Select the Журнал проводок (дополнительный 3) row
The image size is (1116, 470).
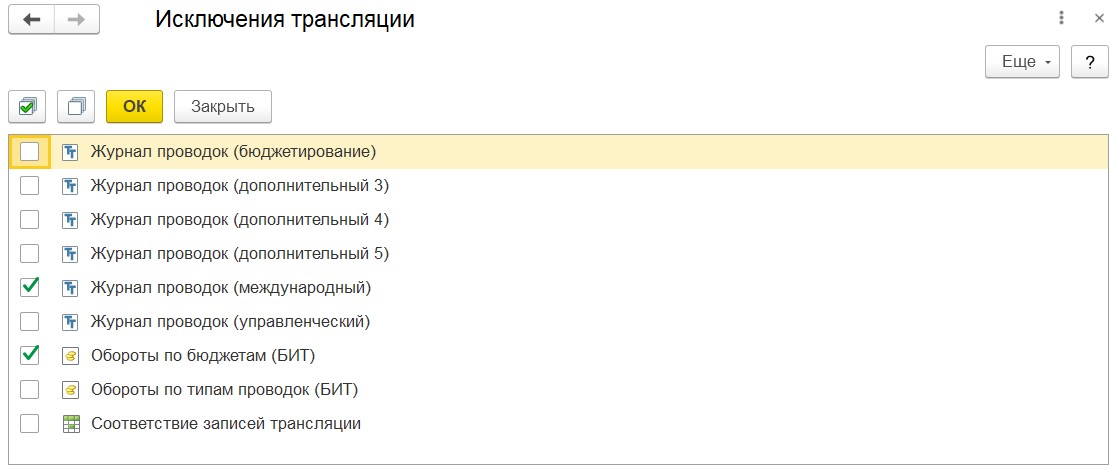click(x=239, y=186)
